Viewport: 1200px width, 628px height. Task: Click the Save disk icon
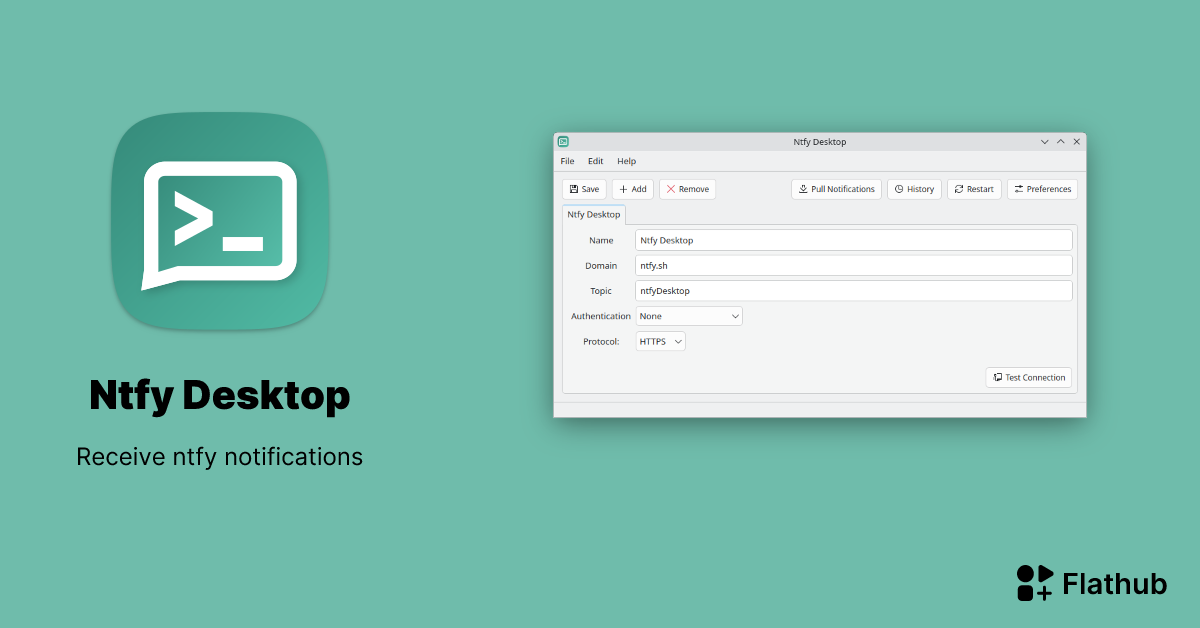[x=574, y=188]
